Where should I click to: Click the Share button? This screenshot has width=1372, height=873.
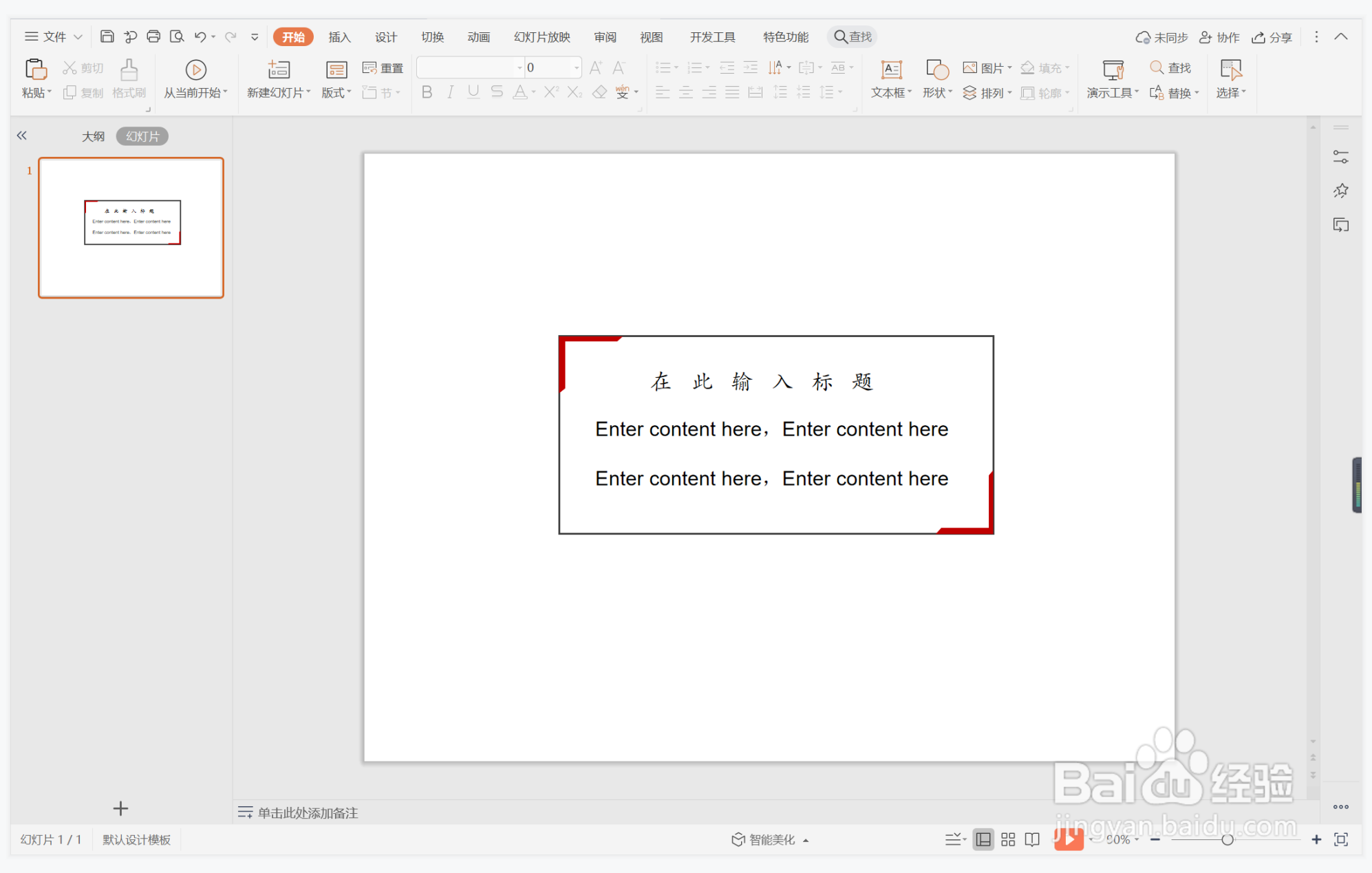1272,37
